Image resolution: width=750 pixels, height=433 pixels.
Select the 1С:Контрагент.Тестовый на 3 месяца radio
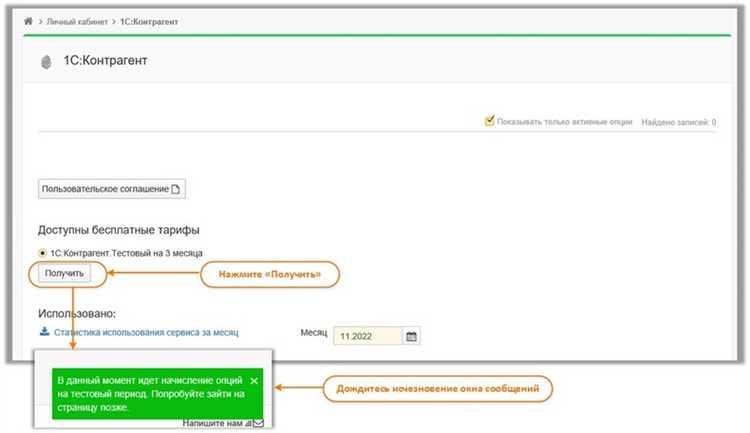[43, 253]
